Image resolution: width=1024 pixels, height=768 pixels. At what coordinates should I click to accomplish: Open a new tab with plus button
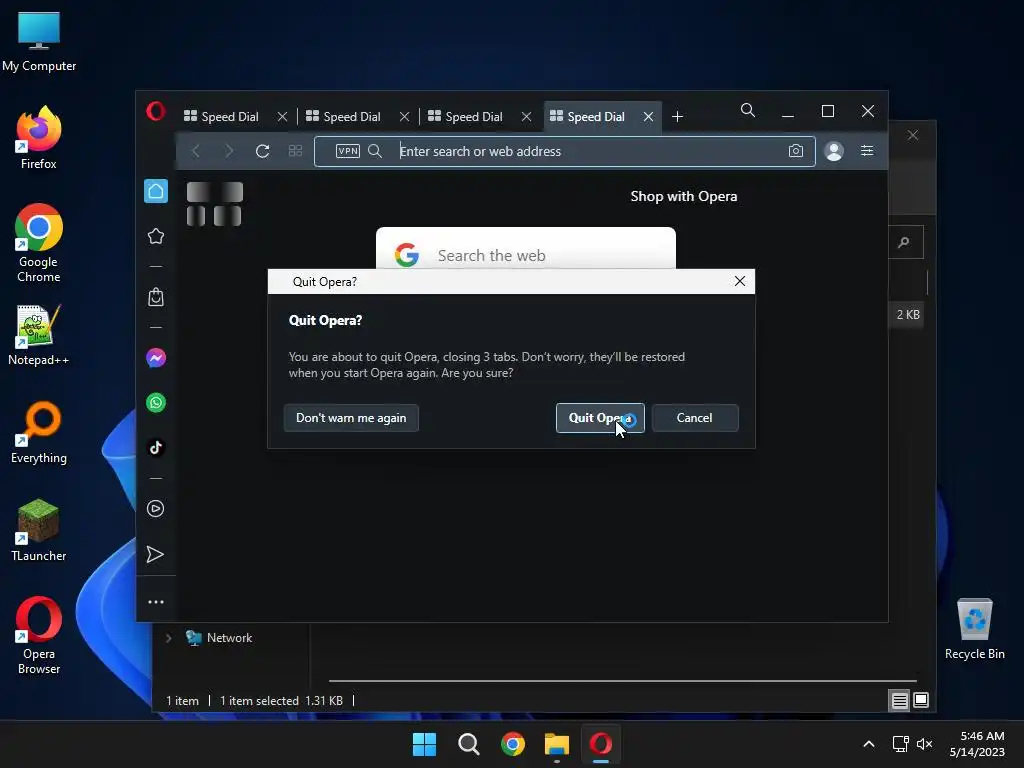pyautogui.click(x=677, y=117)
